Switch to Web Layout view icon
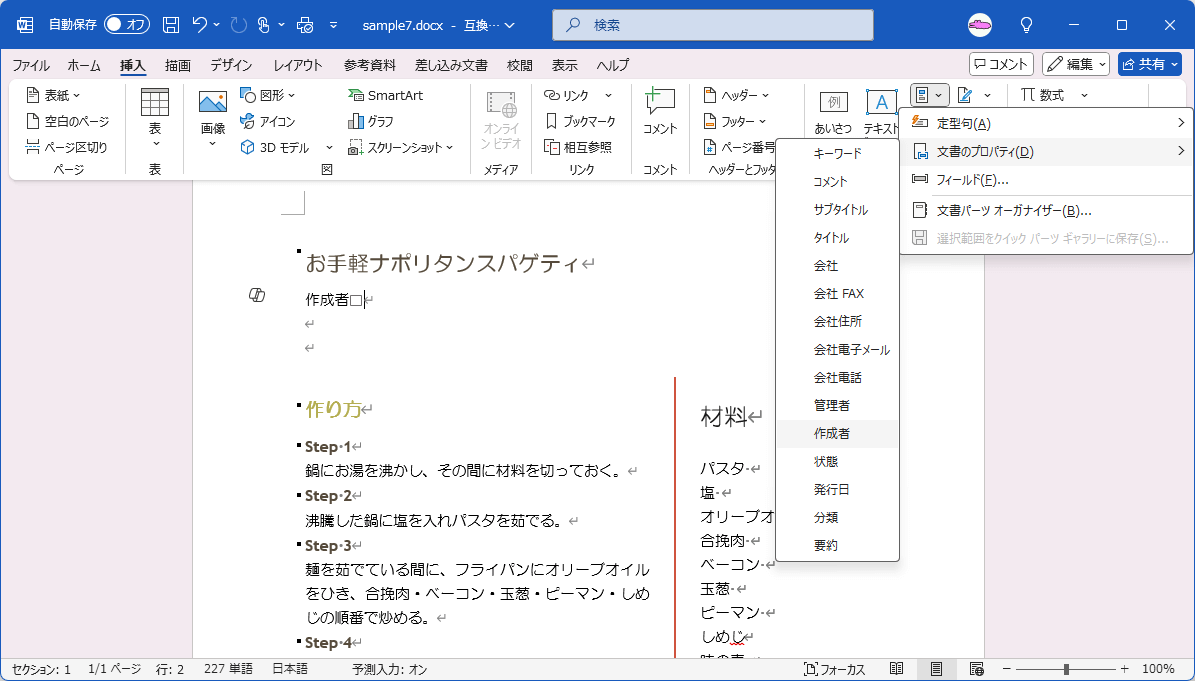Screen dimensions: 1195x681 pos(976,670)
